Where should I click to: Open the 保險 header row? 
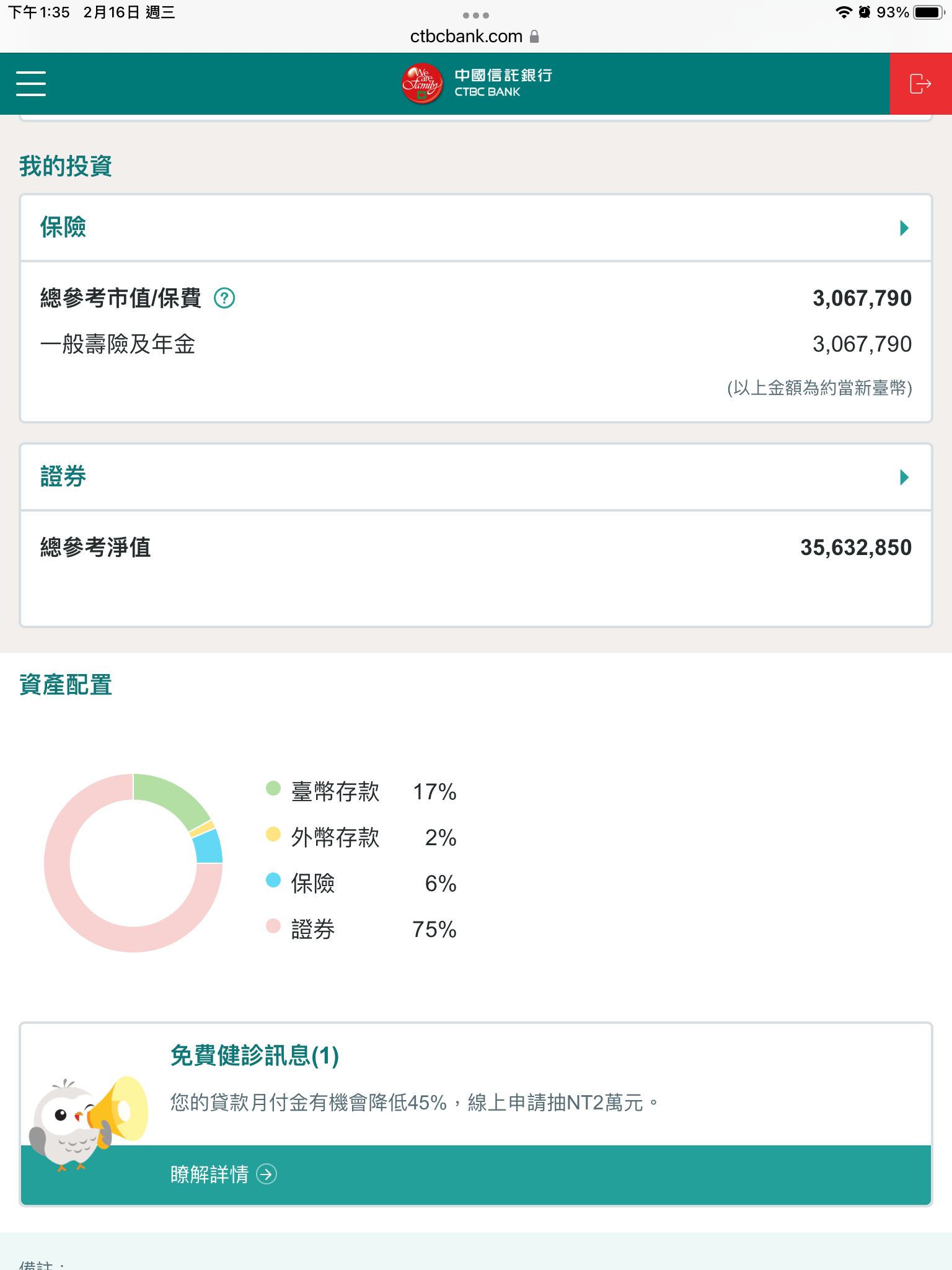pyautogui.click(x=476, y=228)
